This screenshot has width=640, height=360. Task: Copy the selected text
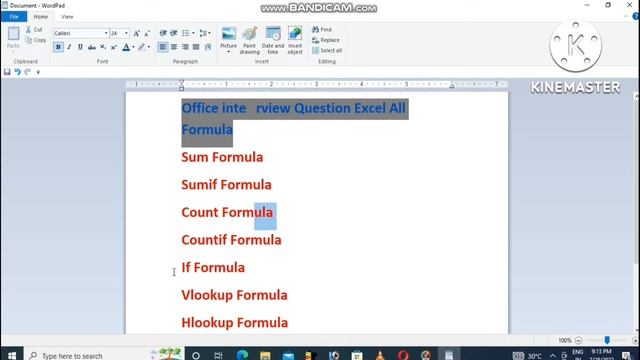[36, 40]
